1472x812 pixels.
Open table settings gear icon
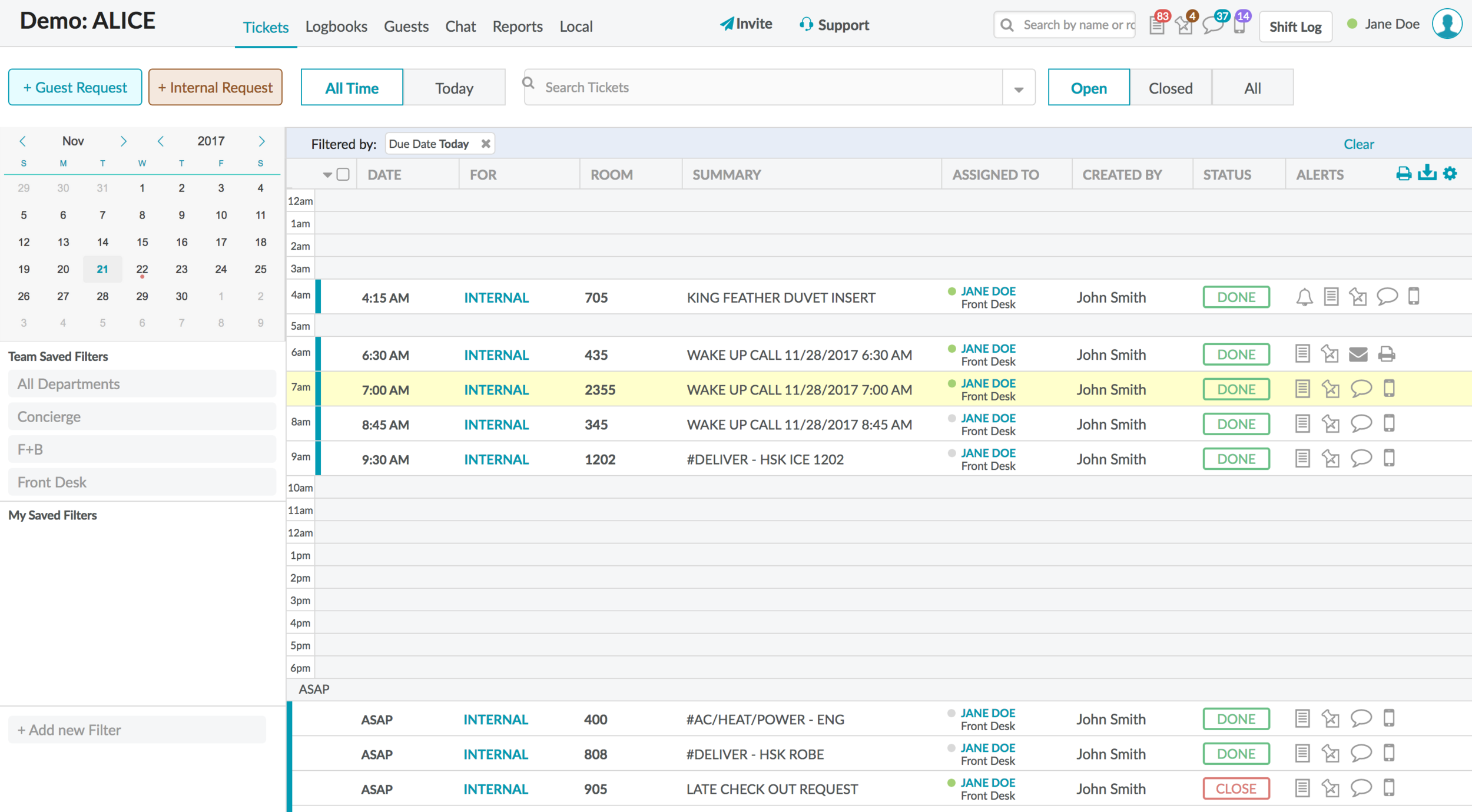point(1450,174)
